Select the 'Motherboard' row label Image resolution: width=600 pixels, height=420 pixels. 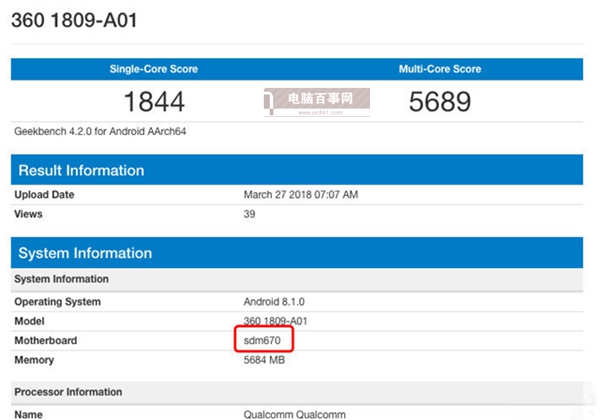coord(46,340)
